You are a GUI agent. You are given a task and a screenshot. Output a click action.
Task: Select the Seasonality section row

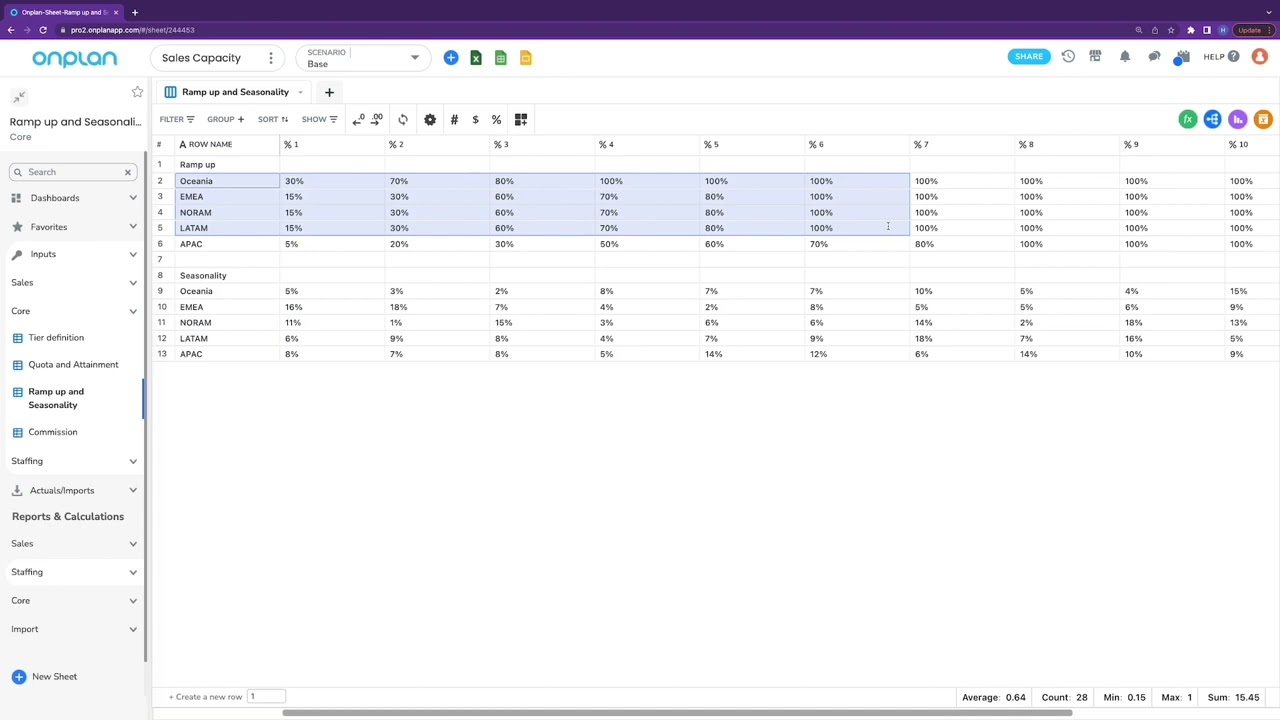point(227,276)
